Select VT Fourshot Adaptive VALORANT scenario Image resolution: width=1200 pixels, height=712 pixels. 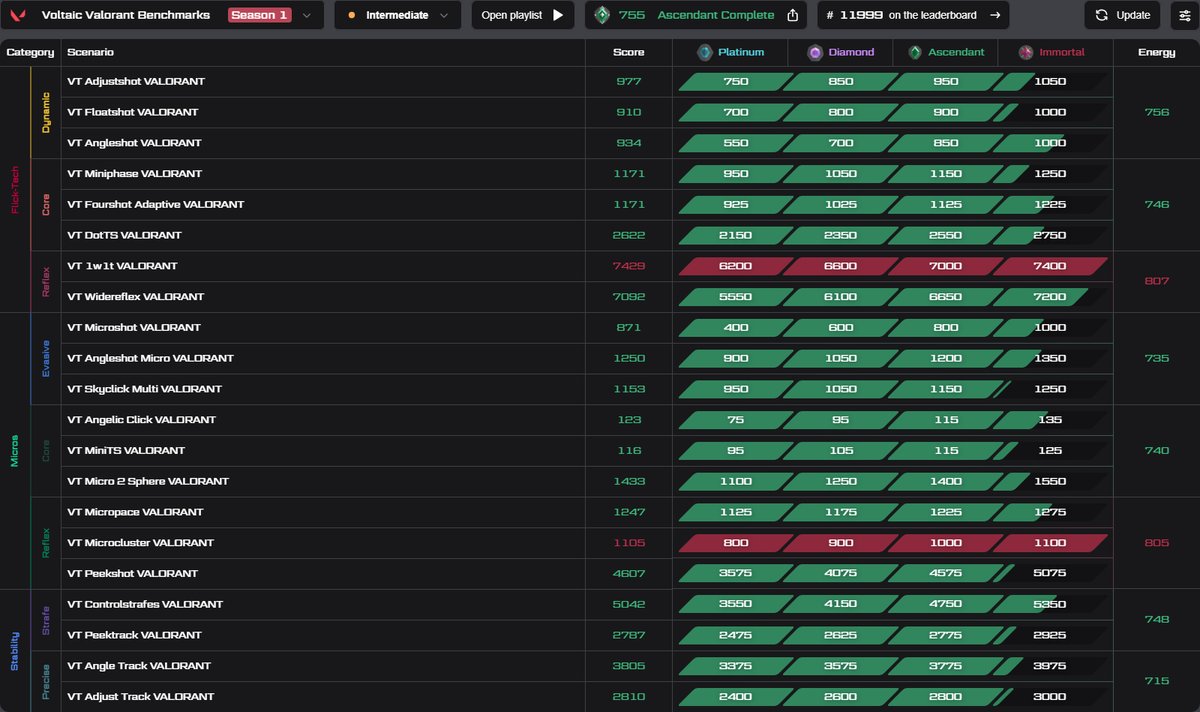(x=156, y=204)
